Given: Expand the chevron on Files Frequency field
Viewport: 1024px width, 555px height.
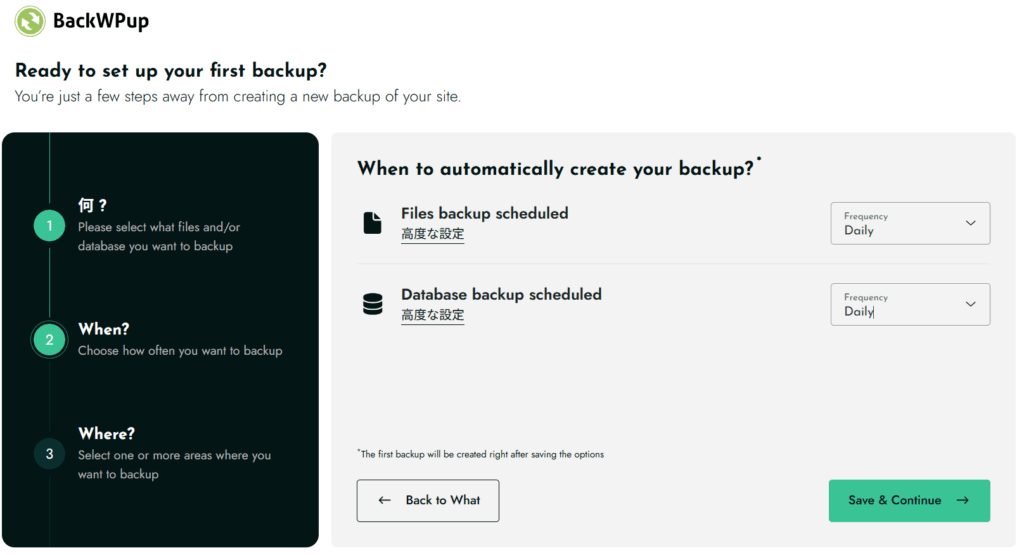Looking at the screenshot, I should (970, 223).
